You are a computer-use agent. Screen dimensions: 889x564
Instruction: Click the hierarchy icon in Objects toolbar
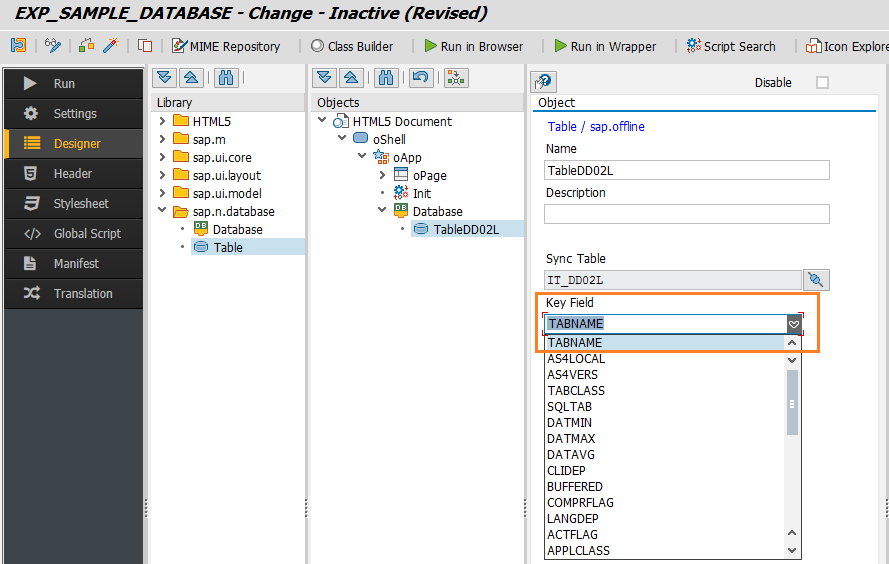(456, 78)
